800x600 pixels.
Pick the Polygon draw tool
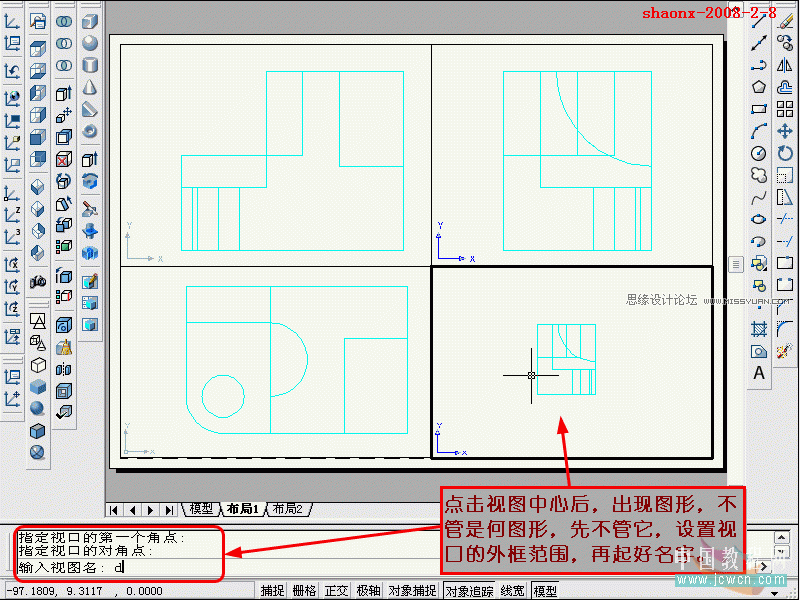point(759,87)
